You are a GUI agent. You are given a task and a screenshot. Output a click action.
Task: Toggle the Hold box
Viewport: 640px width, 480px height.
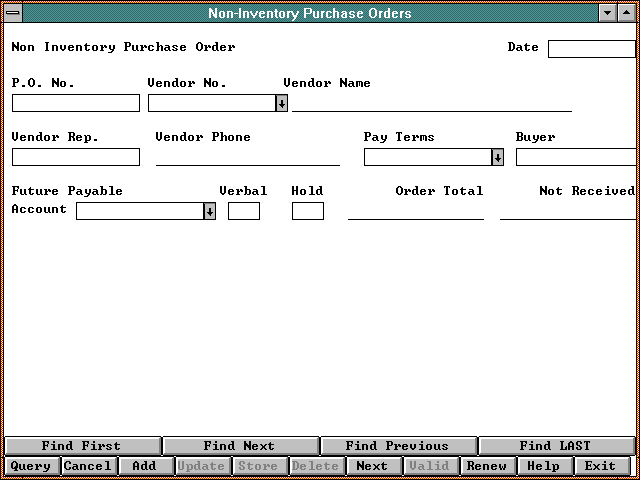tap(308, 211)
